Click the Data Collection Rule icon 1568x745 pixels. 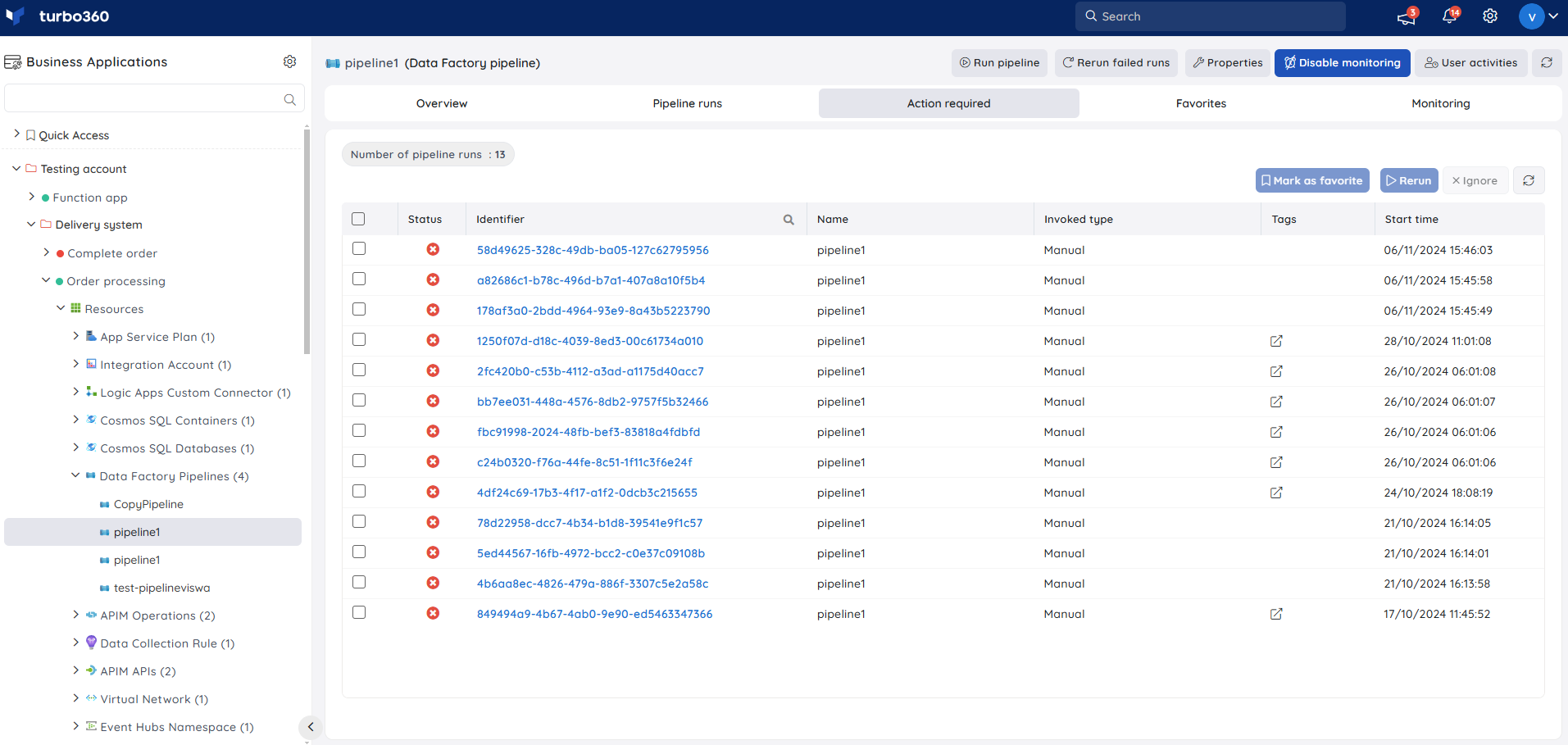(x=91, y=643)
